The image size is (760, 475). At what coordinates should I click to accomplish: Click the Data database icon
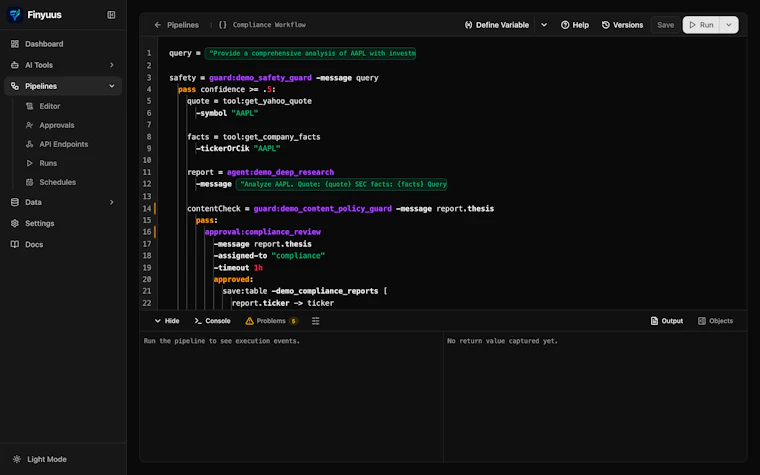pyautogui.click(x=15, y=202)
